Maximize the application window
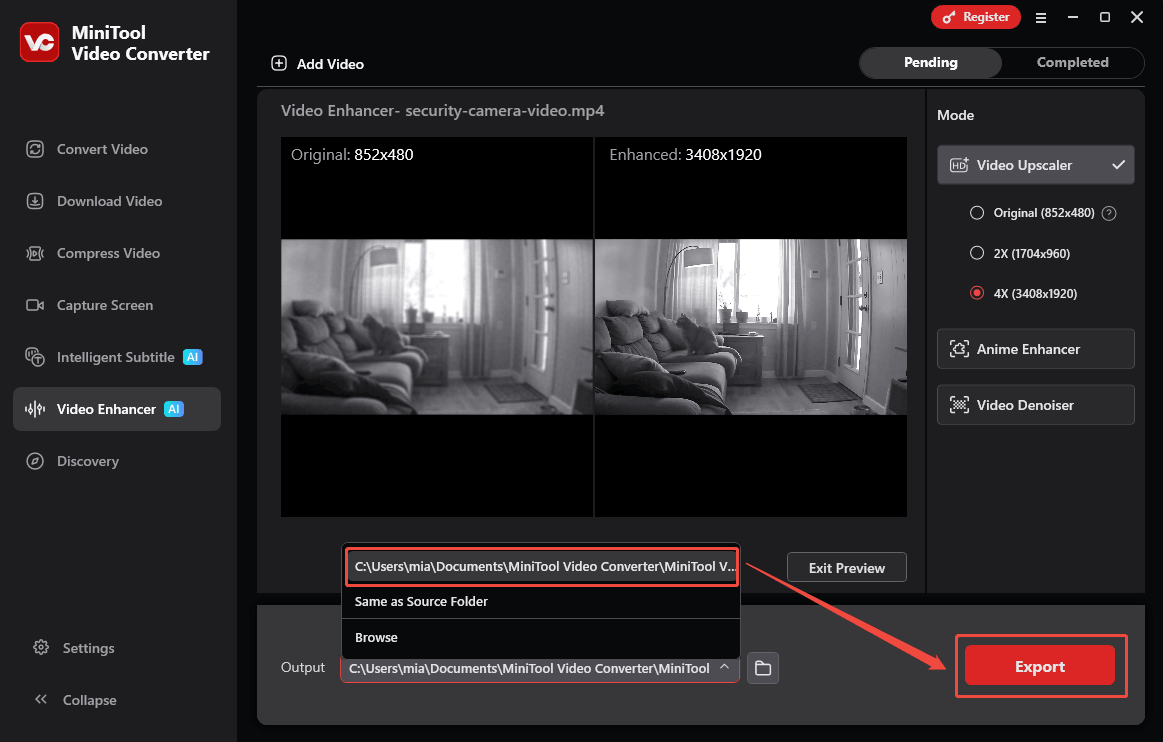The height and width of the screenshot is (742, 1163). [1104, 17]
